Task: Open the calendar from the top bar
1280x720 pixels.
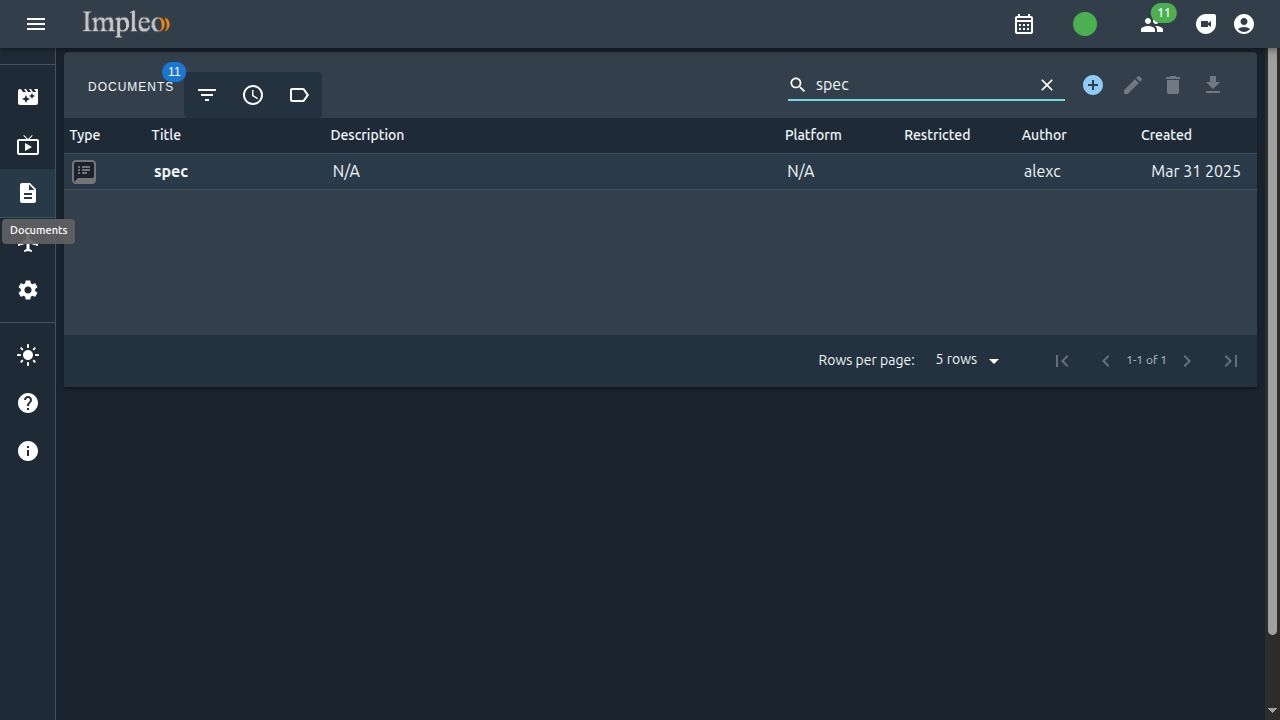Action: click(x=1024, y=24)
